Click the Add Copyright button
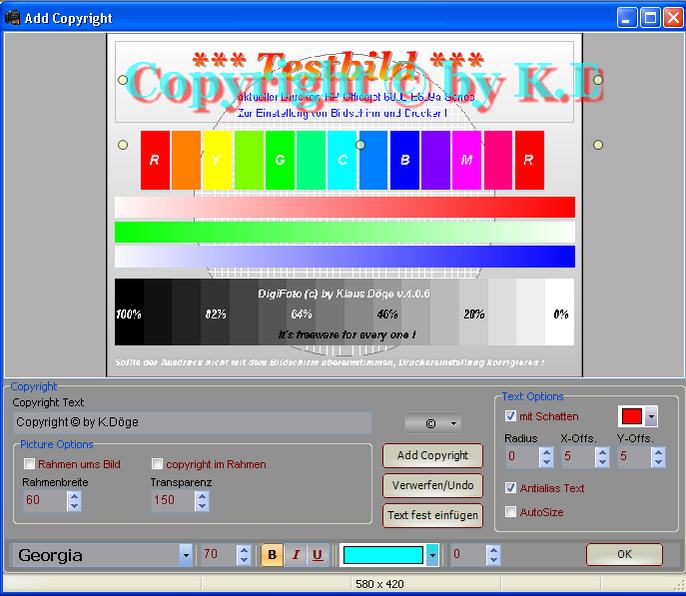The width and height of the screenshot is (686, 596). point(433,456)
